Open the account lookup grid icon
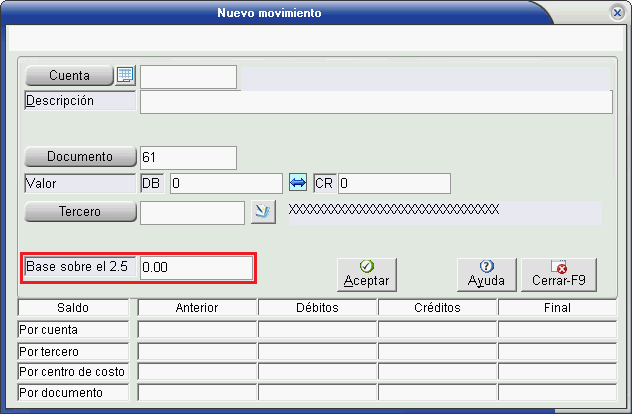 tap(125, 76)
